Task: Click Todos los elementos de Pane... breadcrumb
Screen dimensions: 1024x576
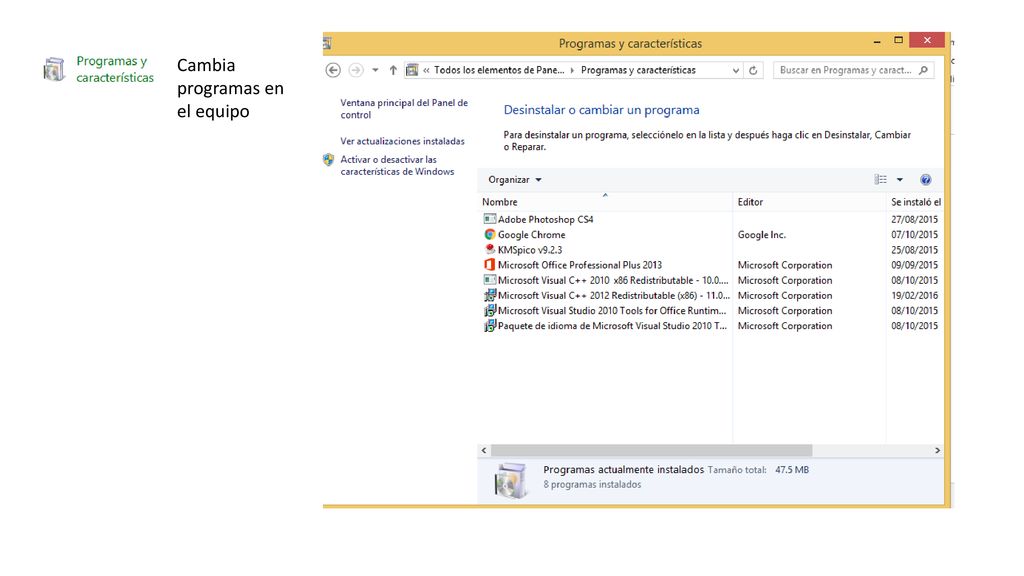Action: click(499, 70)
